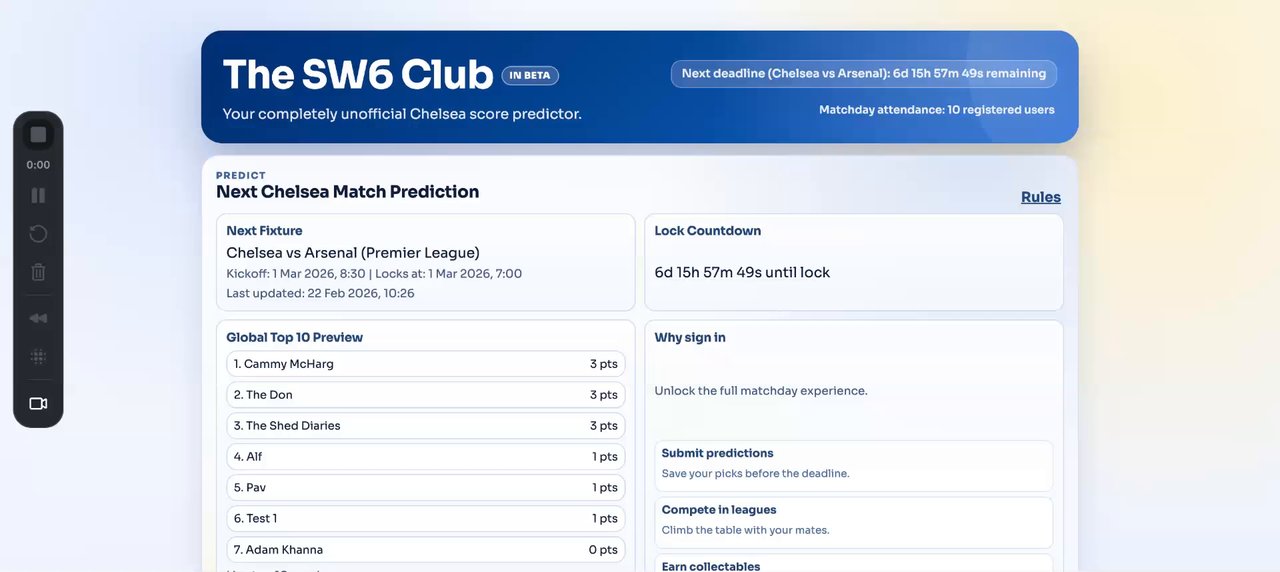Click the IN BETA badge

[530, 75]
